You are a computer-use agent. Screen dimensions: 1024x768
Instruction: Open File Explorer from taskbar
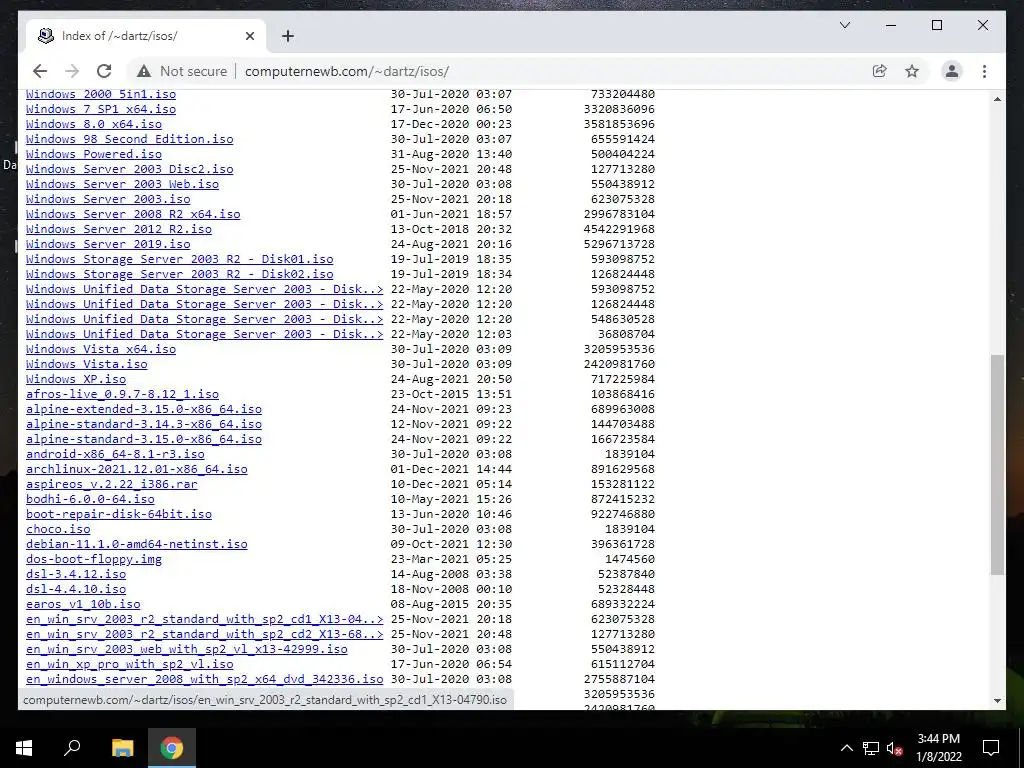pos(122,748)
